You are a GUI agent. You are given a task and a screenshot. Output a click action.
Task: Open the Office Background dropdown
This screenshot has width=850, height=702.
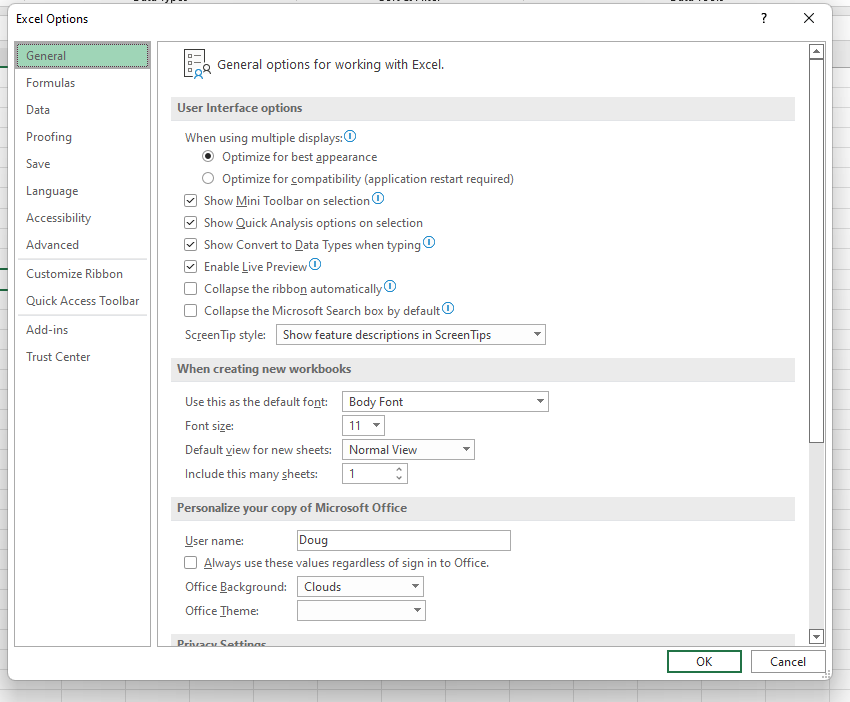coord(415,586)
